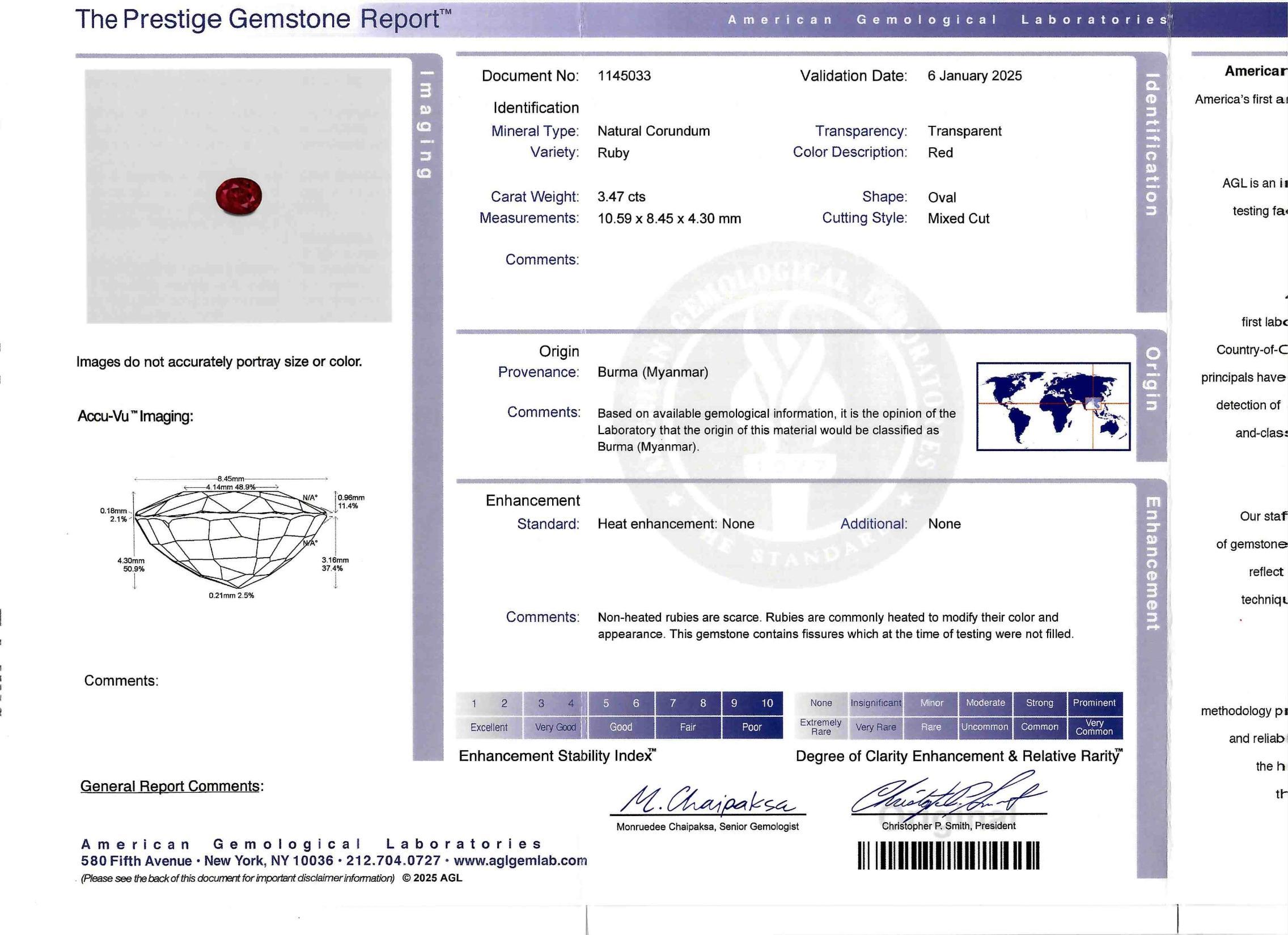Image resolution: width=1288 pixels, height=935 pixels.
Task: Click the 'None' clarity enhancement cell
Action: (x=821, y=703)
